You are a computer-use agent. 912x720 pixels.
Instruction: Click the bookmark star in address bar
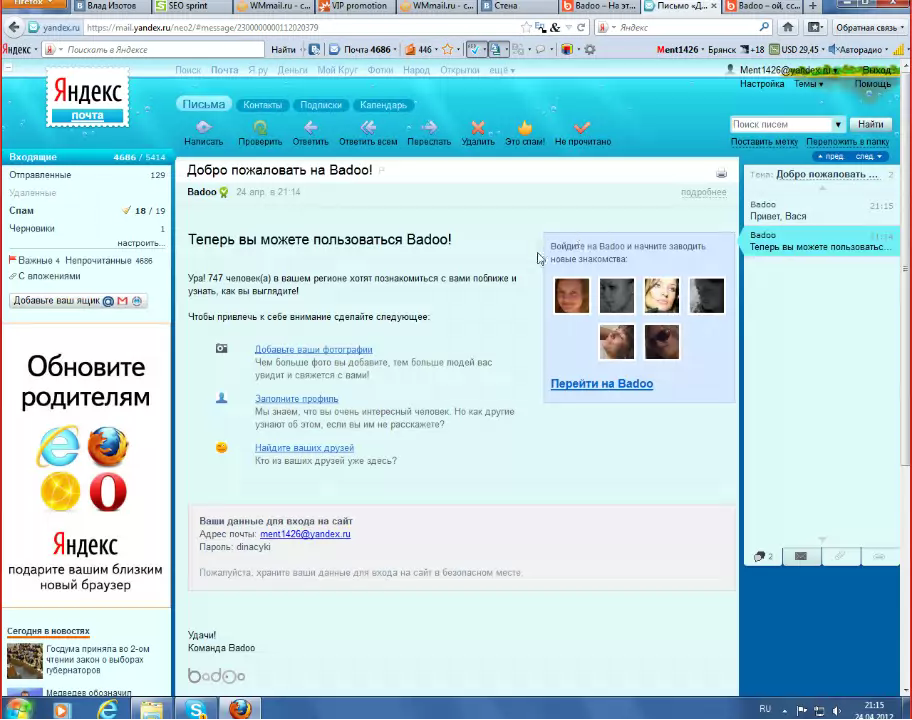(x=526, y=27)
